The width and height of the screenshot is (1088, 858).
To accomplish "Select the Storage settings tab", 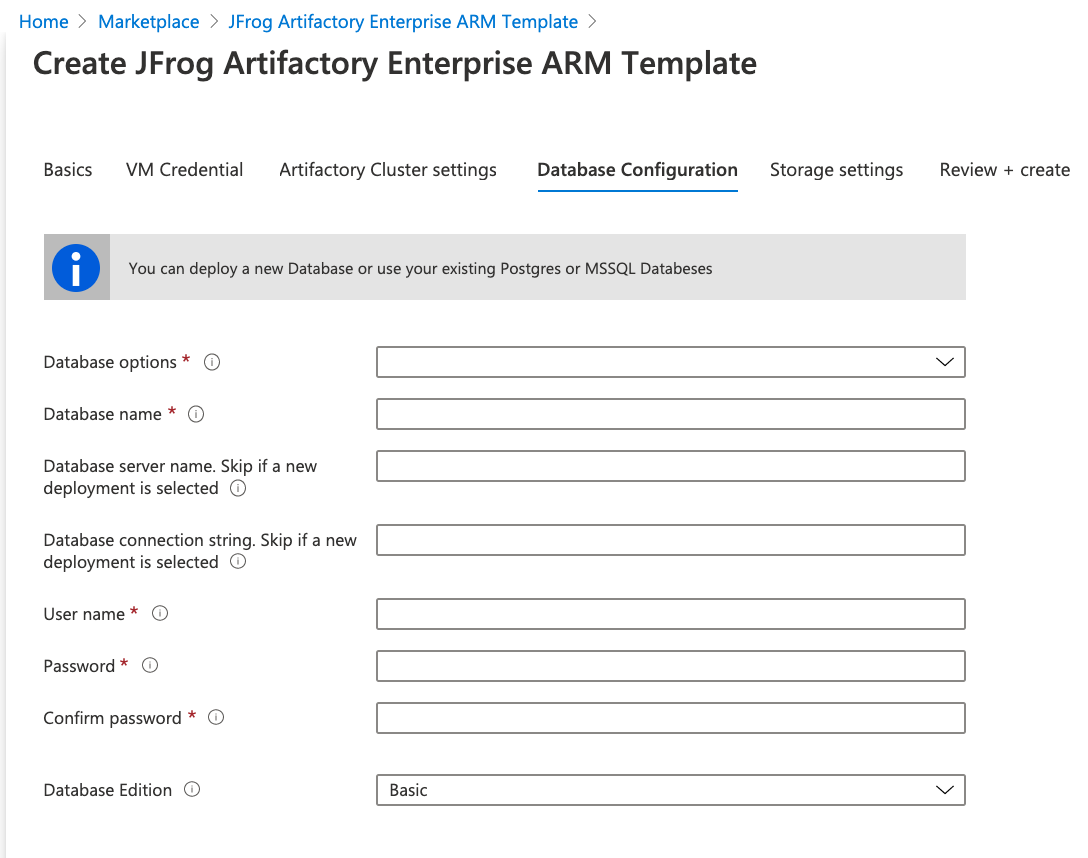I will 836,170.
